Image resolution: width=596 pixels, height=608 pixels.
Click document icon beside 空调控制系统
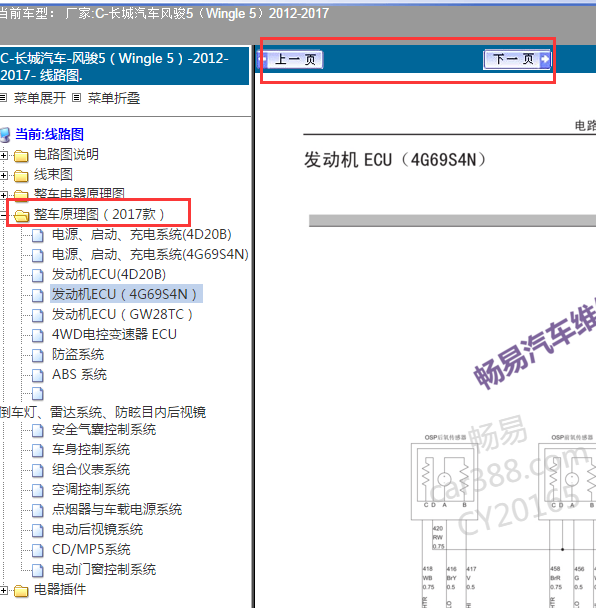point(38,491)
